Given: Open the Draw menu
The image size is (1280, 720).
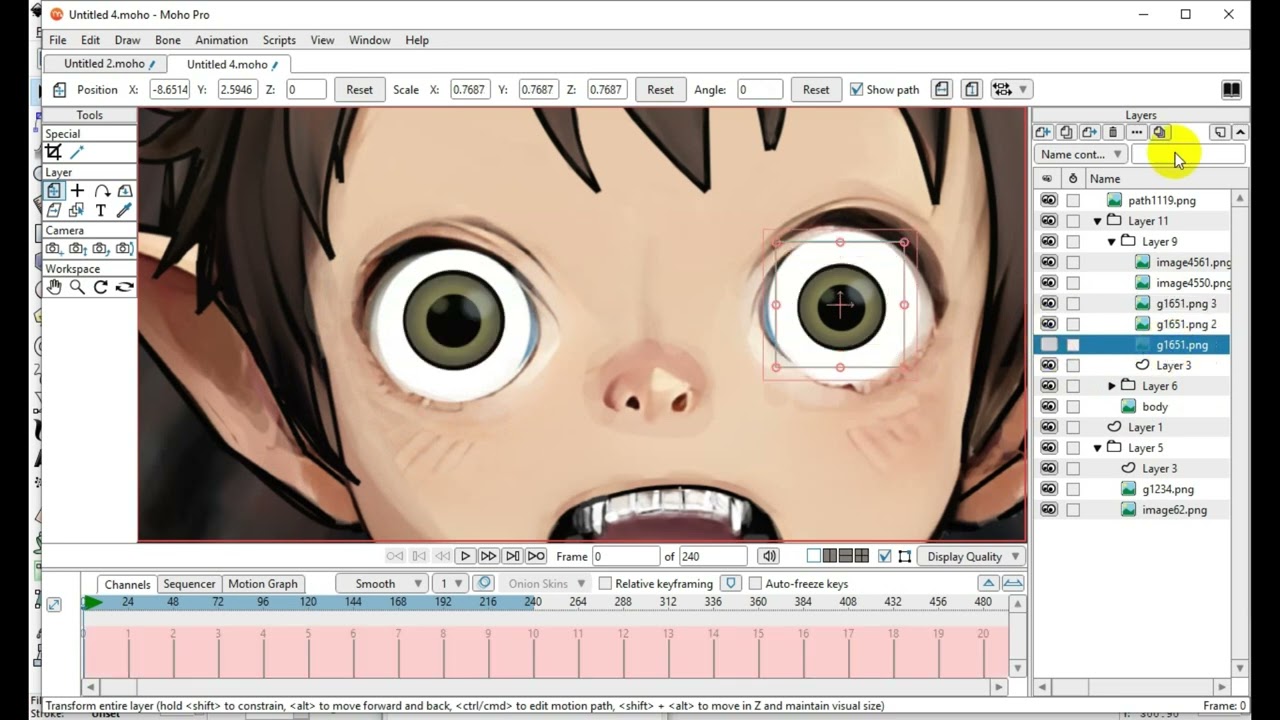Looking at the screenshot, I should [x=127, y=40].
